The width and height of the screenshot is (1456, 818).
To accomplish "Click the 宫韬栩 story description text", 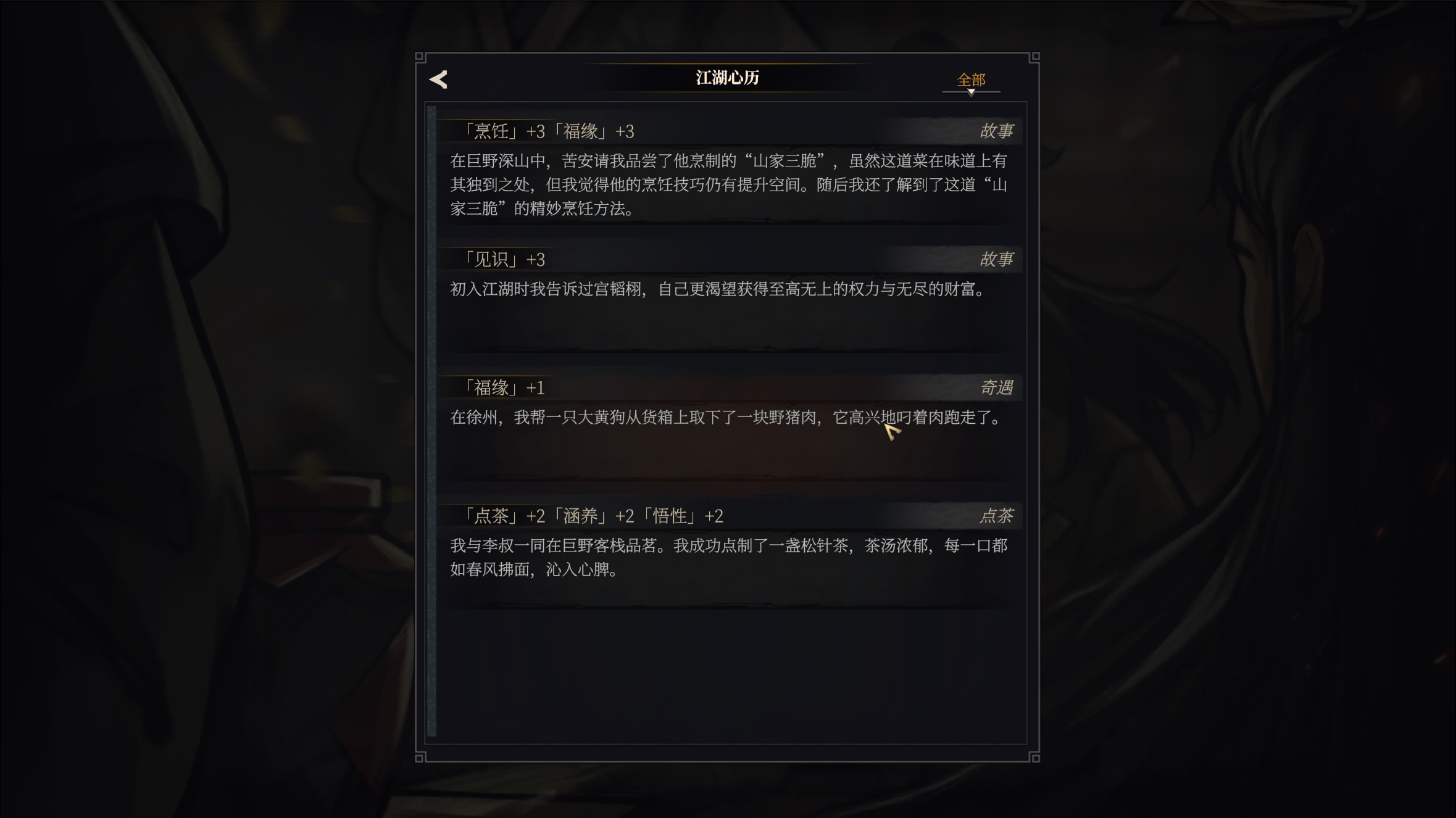I will tap(718, 289).
